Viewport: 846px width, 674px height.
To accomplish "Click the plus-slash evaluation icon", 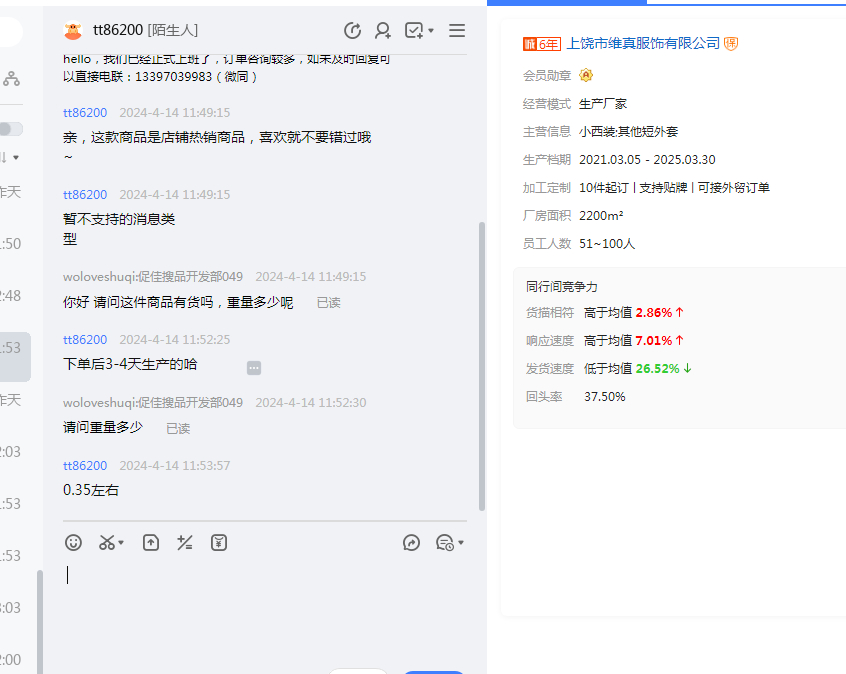I will click(x=185, y=542).
